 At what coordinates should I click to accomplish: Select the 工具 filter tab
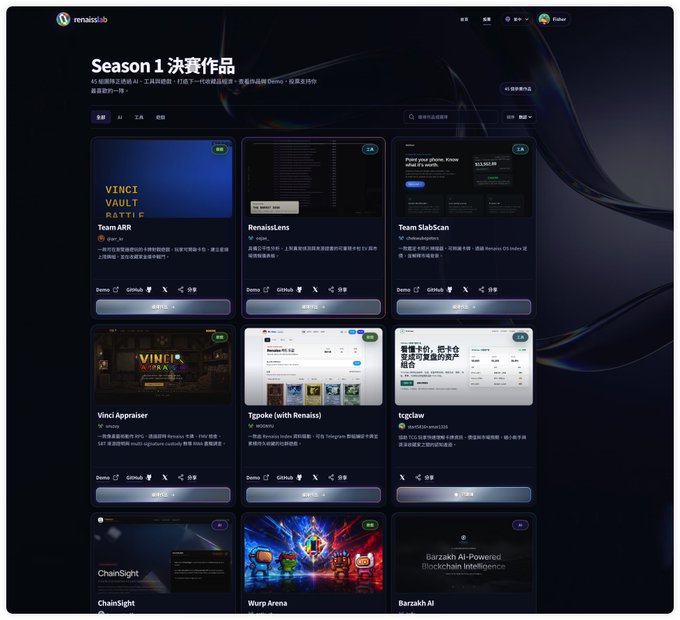coord(139,117)
